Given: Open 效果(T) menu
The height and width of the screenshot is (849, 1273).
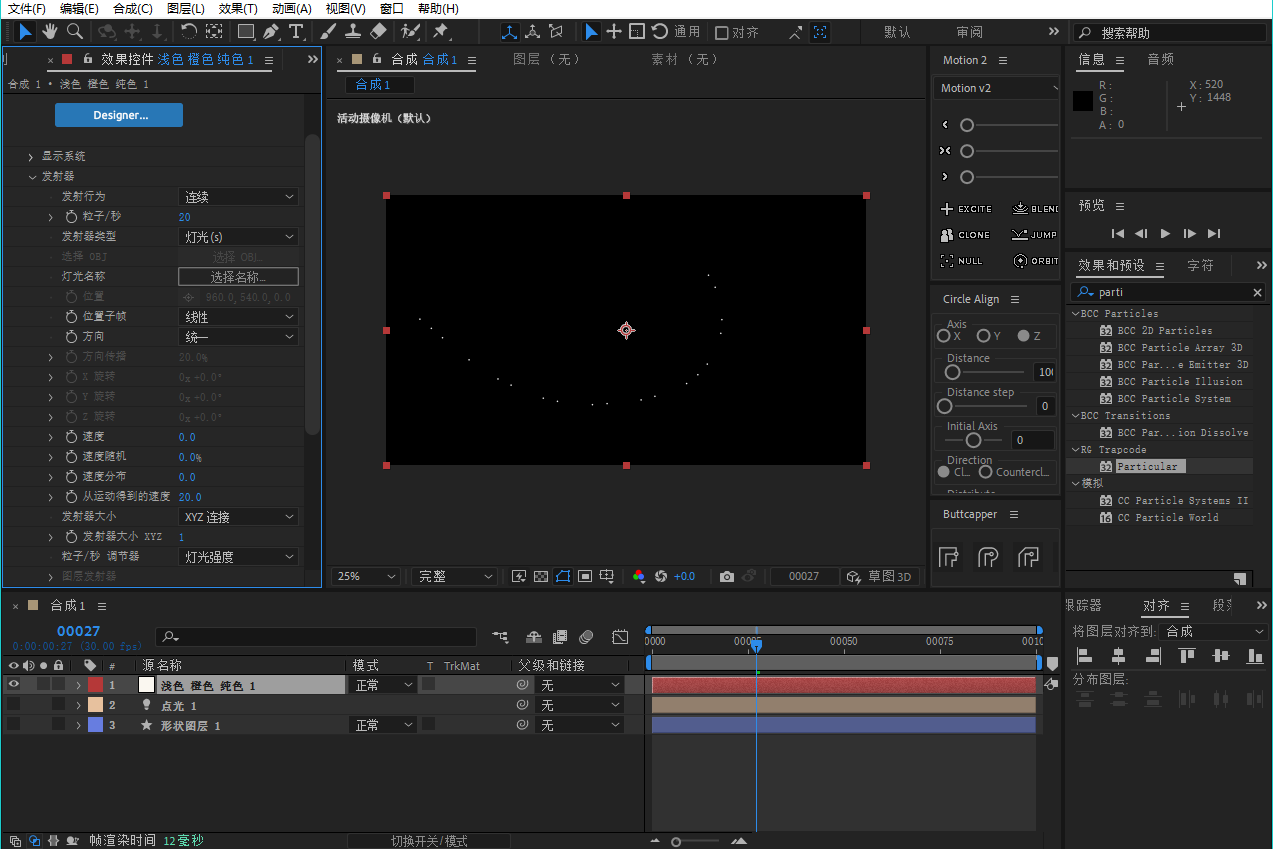Looking at the screenshot, I should 237,9.
